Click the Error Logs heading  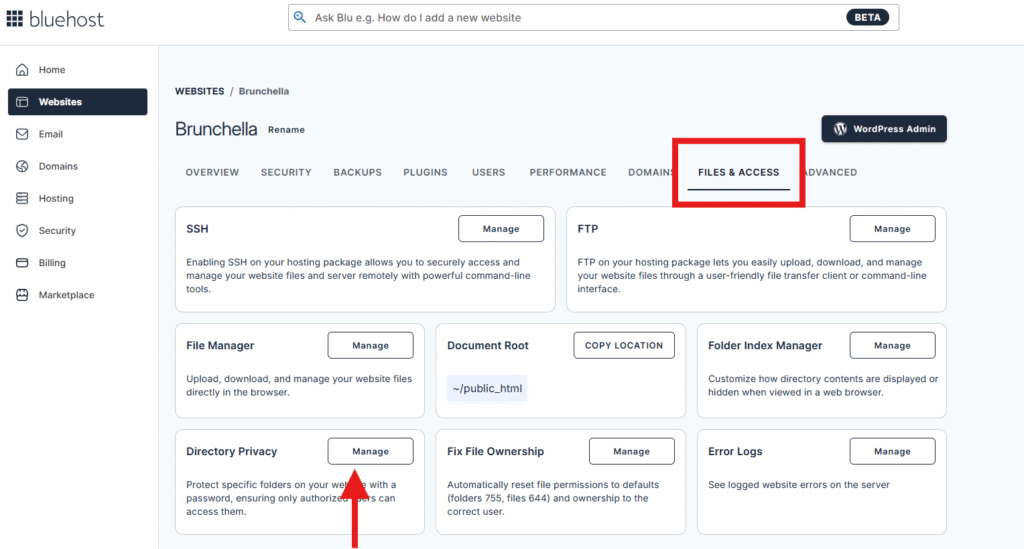735,451
